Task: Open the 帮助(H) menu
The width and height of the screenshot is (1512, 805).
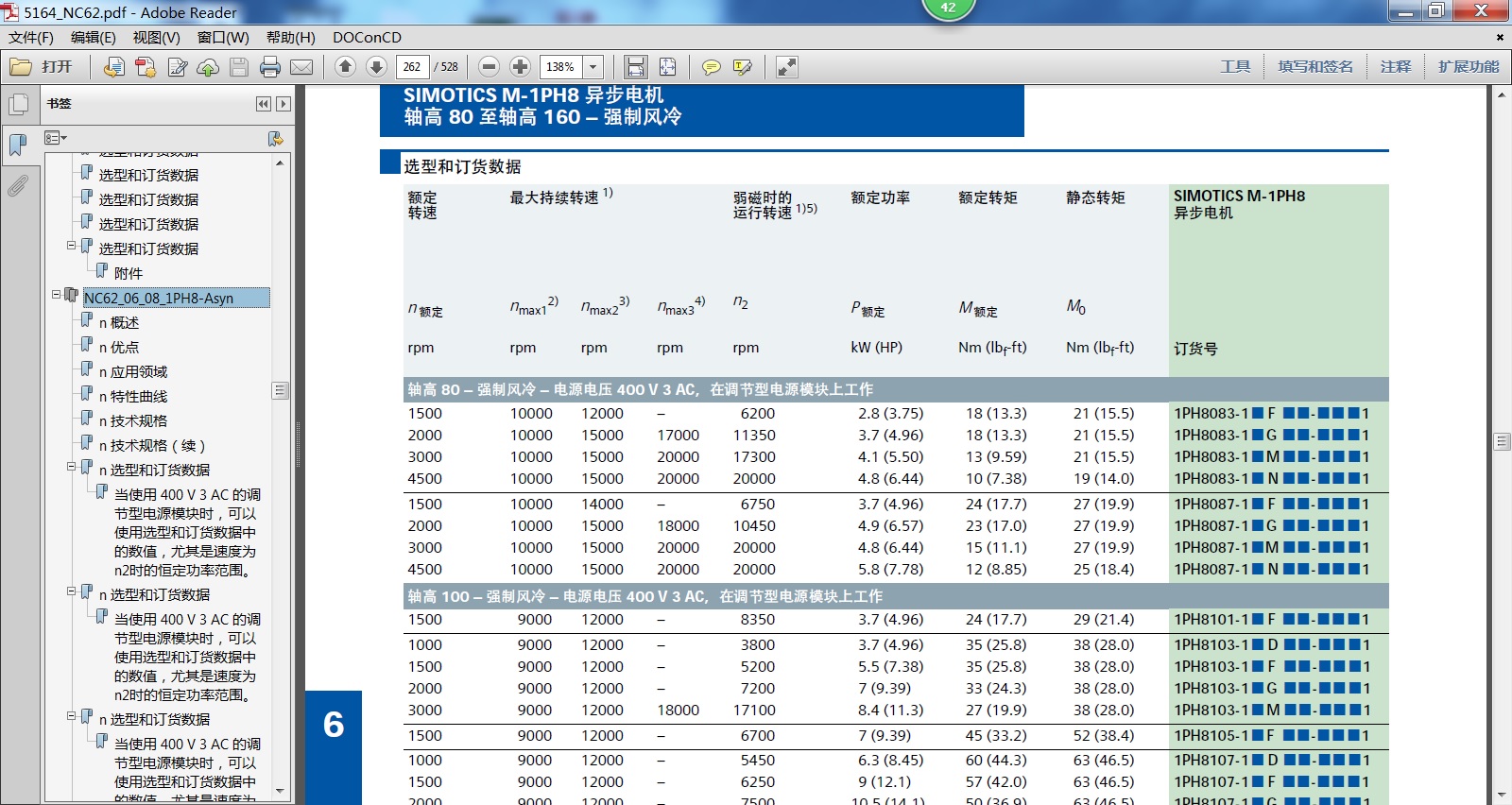Action: click(291, 38)
